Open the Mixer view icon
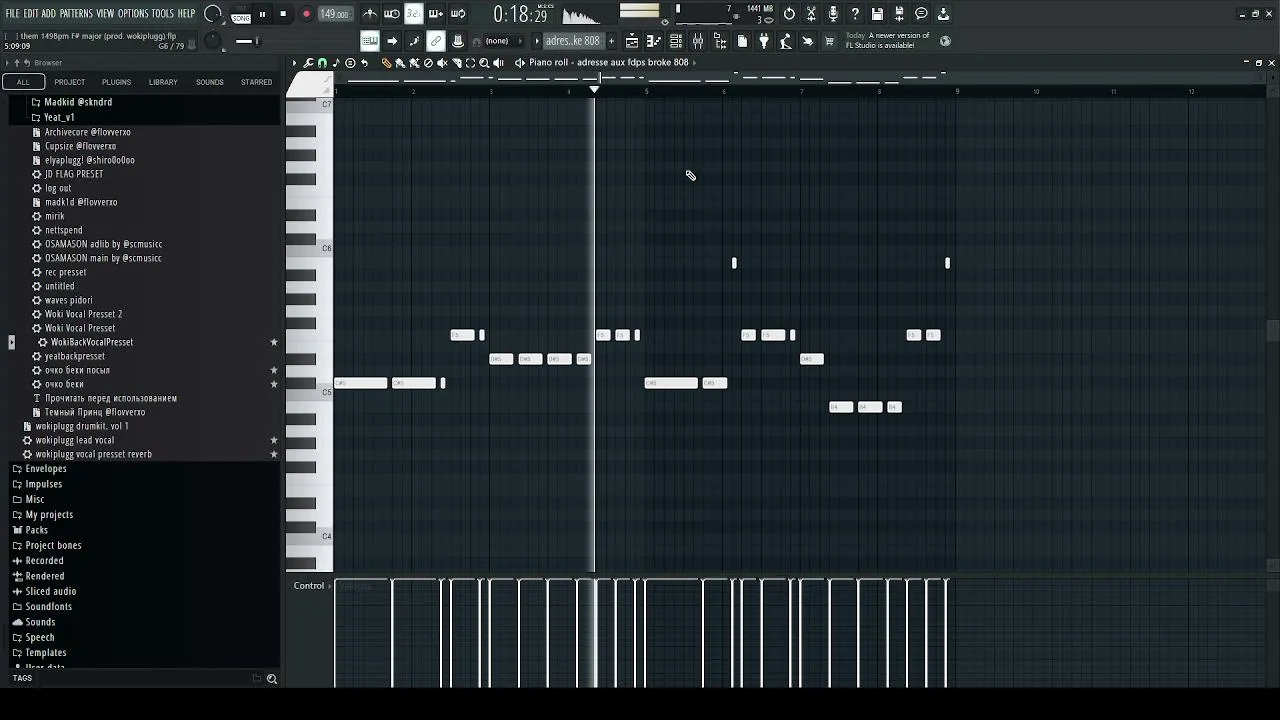Viewport: 1280px width, 720px height. click(x=698, y=41)
